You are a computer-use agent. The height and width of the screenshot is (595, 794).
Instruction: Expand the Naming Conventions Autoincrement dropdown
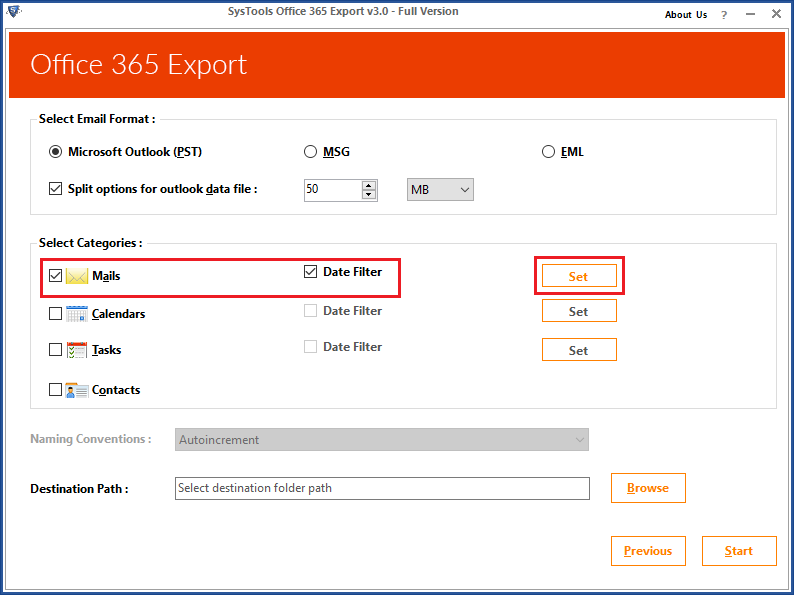coord(382,440)
